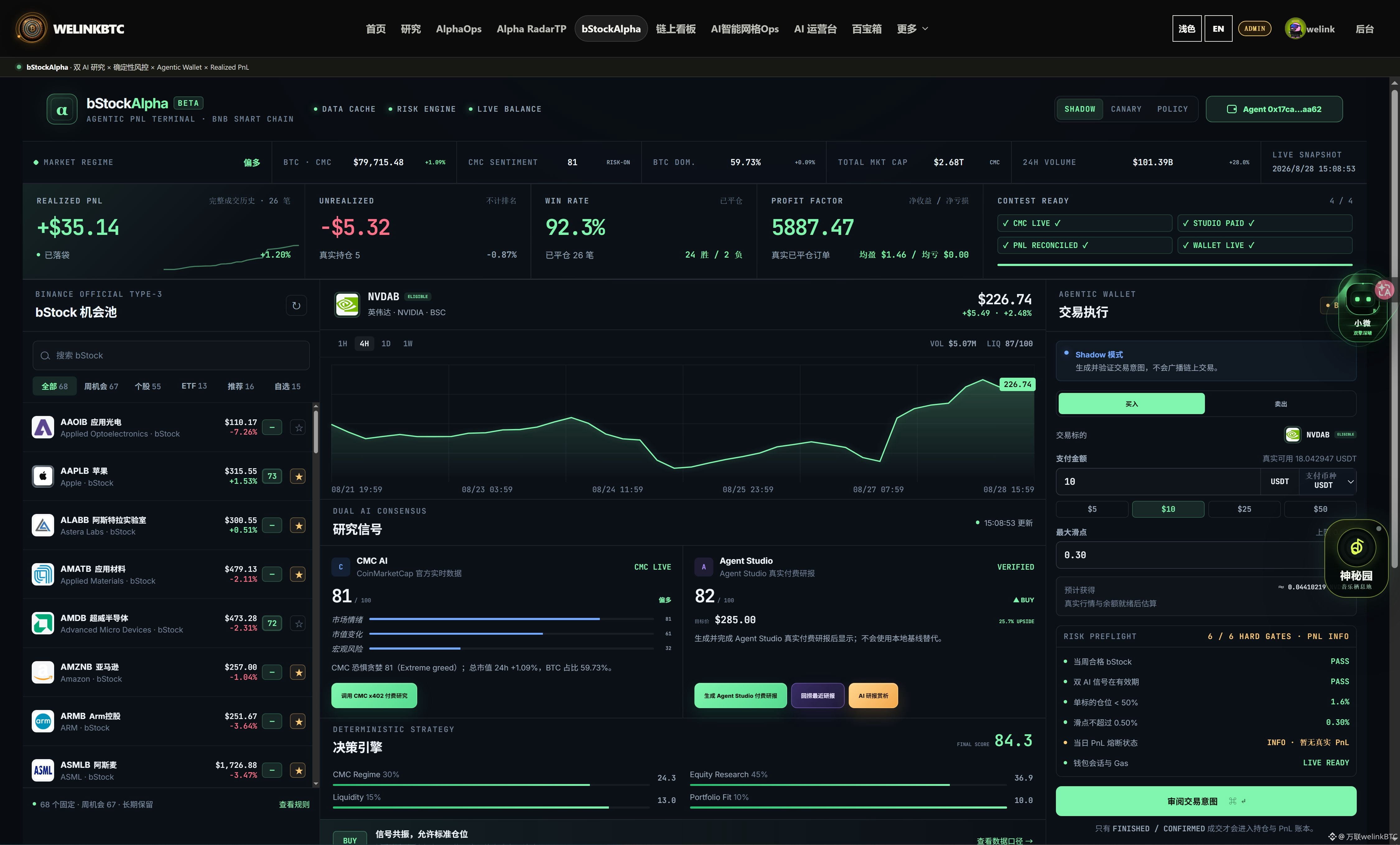The width and height of the screenshot is (1400, 845).
Task: Click the Agent 0x17ca...aa62 wallet button
Action: tap(1274, 109)
